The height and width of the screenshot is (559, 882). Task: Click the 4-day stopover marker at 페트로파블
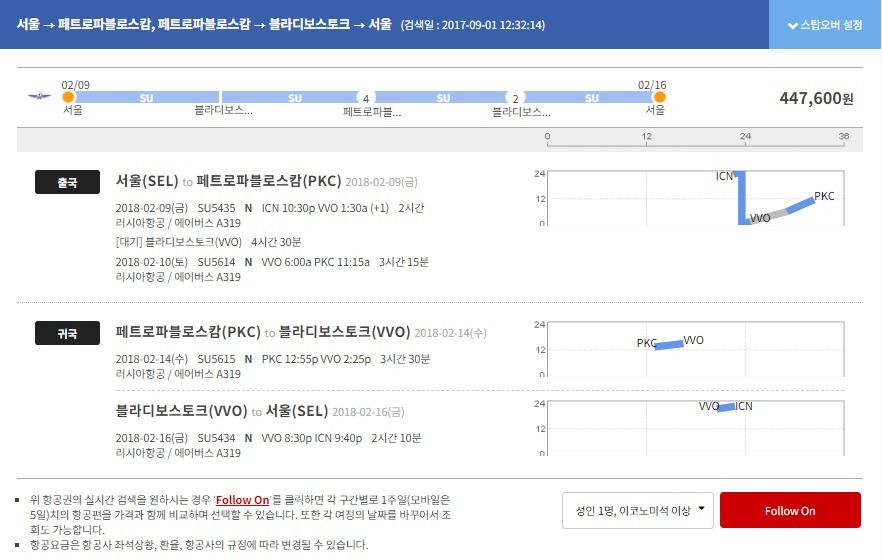[366, 98]
